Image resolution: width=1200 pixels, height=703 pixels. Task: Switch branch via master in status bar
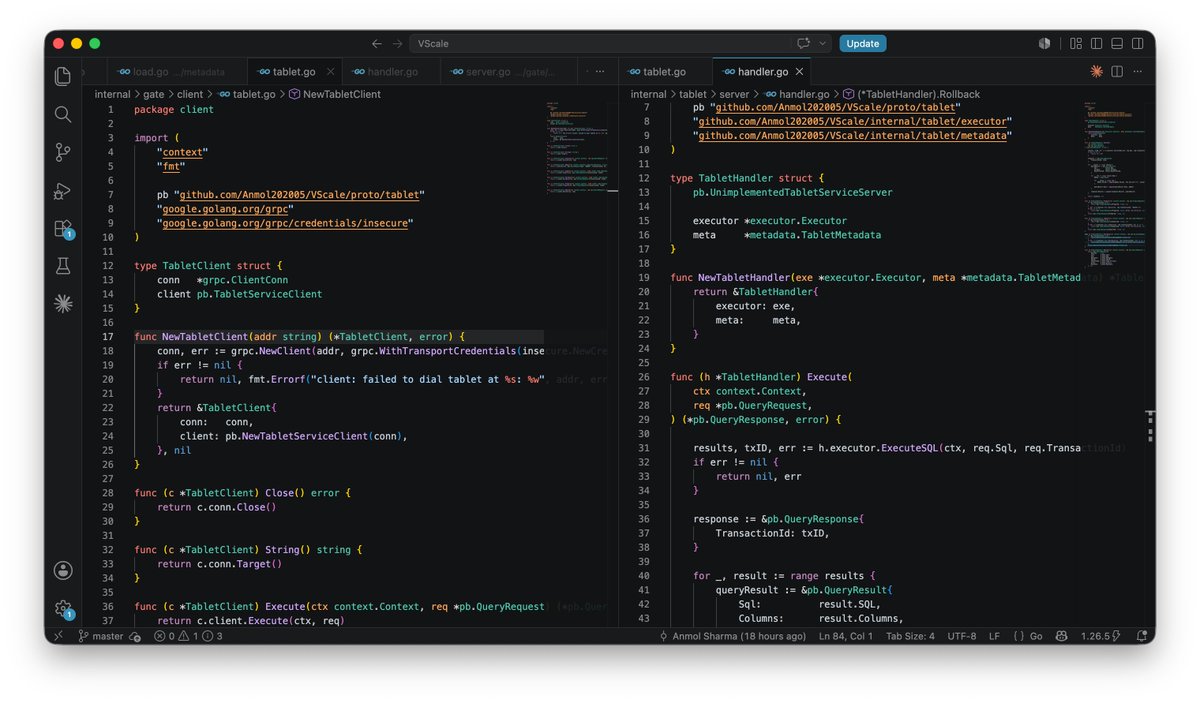pyautogui.click(x=100, y=636)
